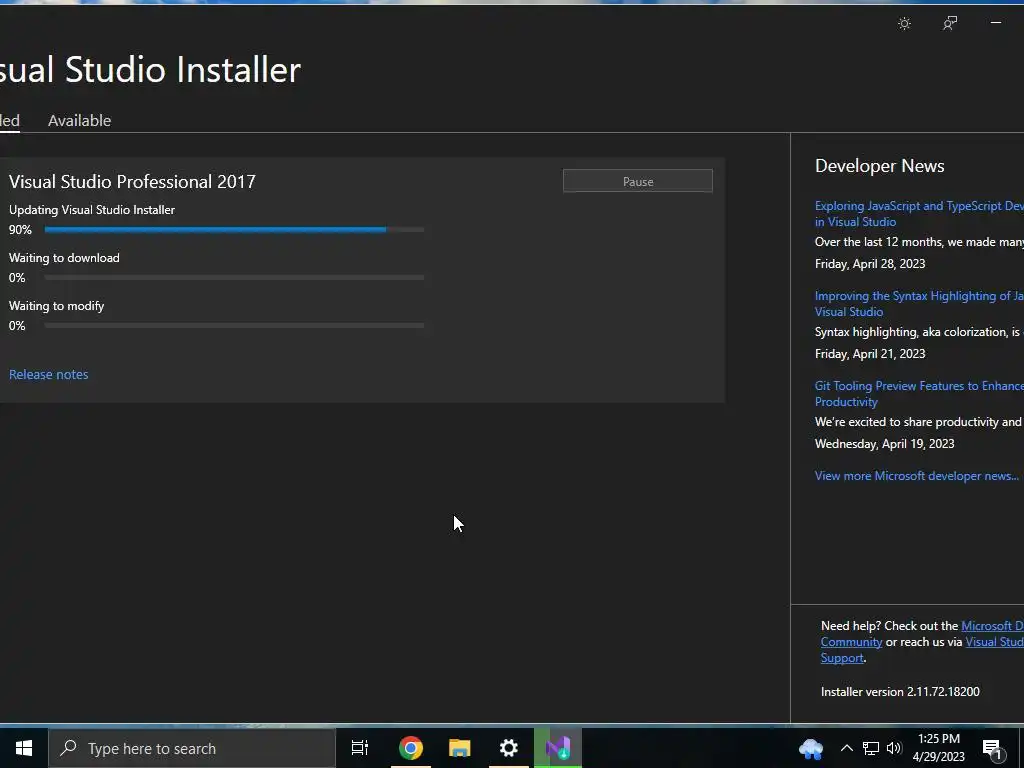Screen dimensions: 1024x768
Task: Launch Google Chrome from the taskbar
Action: click(411, 748)
